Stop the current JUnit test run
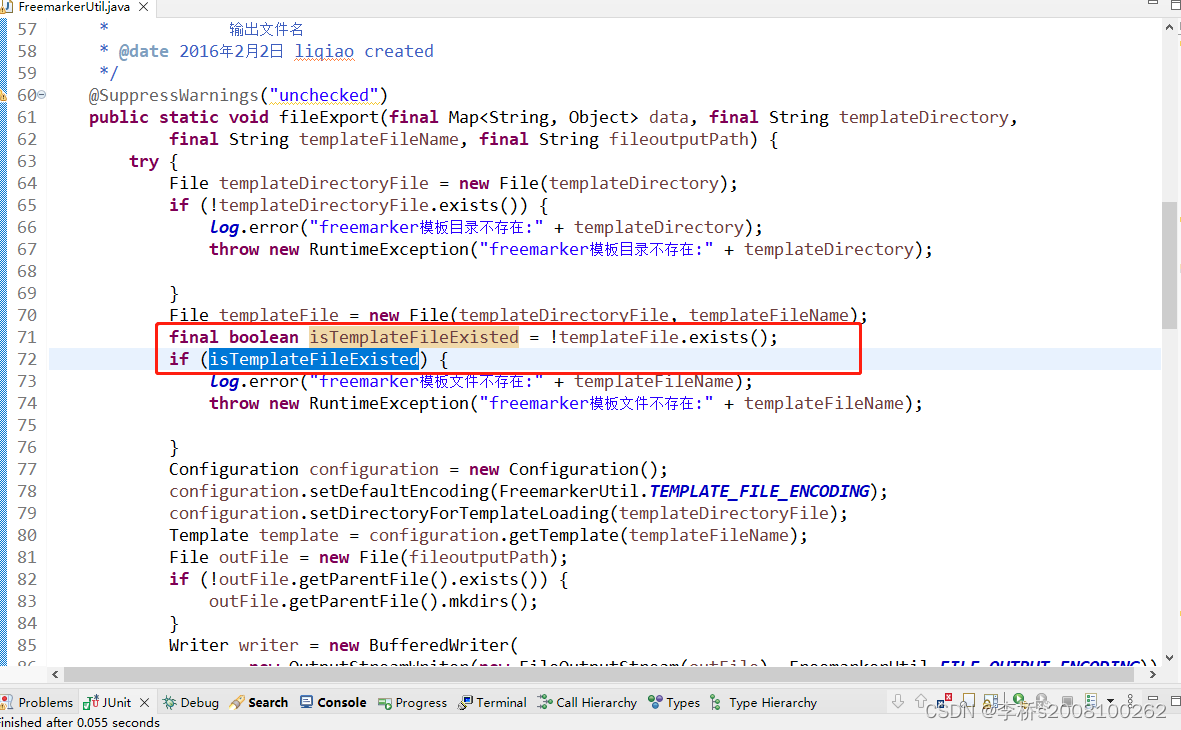This screenshot has height=730, width=1181. [x=1069, y=700]
